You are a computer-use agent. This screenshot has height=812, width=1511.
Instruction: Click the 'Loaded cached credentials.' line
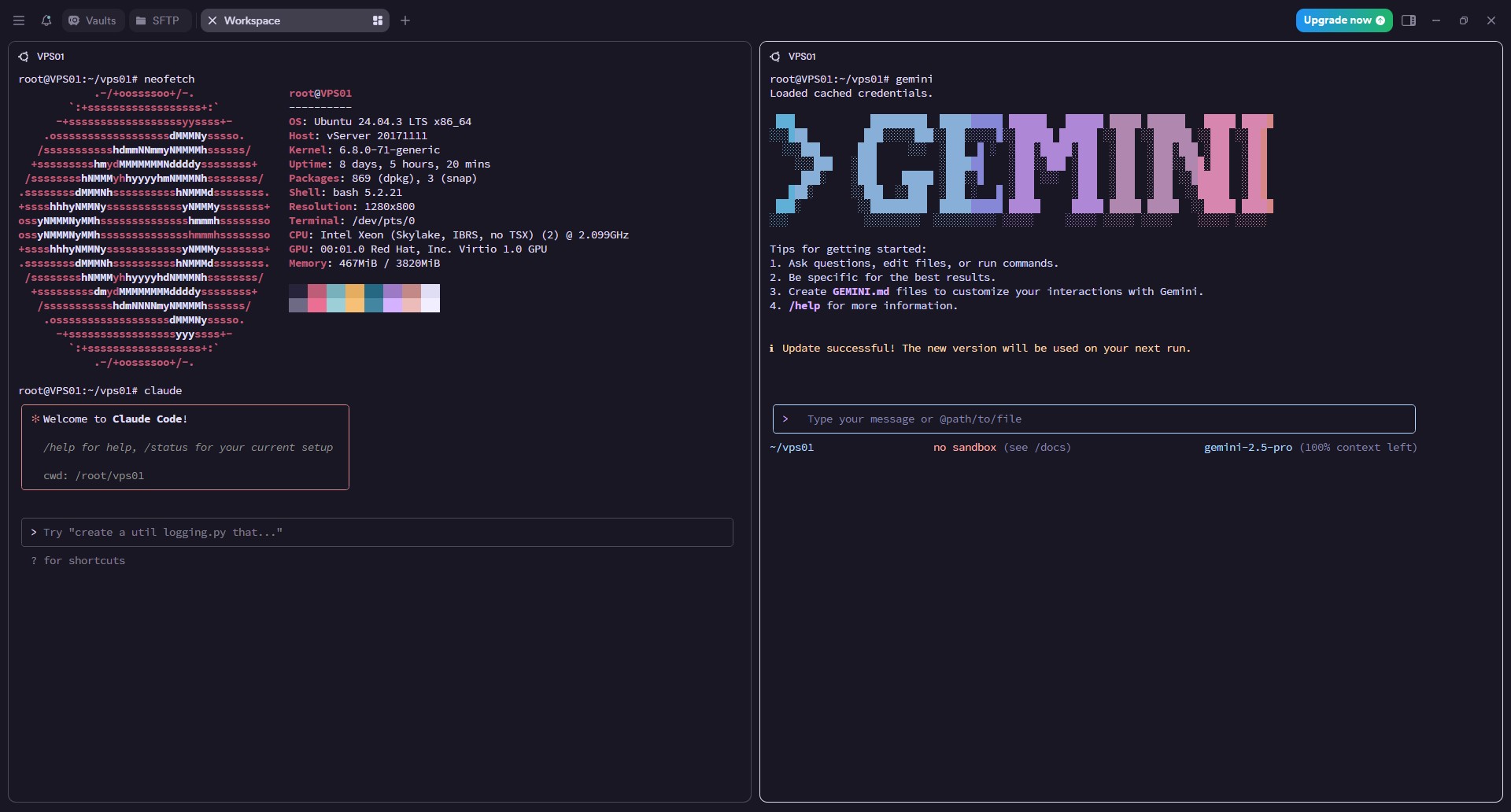[852, 93]
